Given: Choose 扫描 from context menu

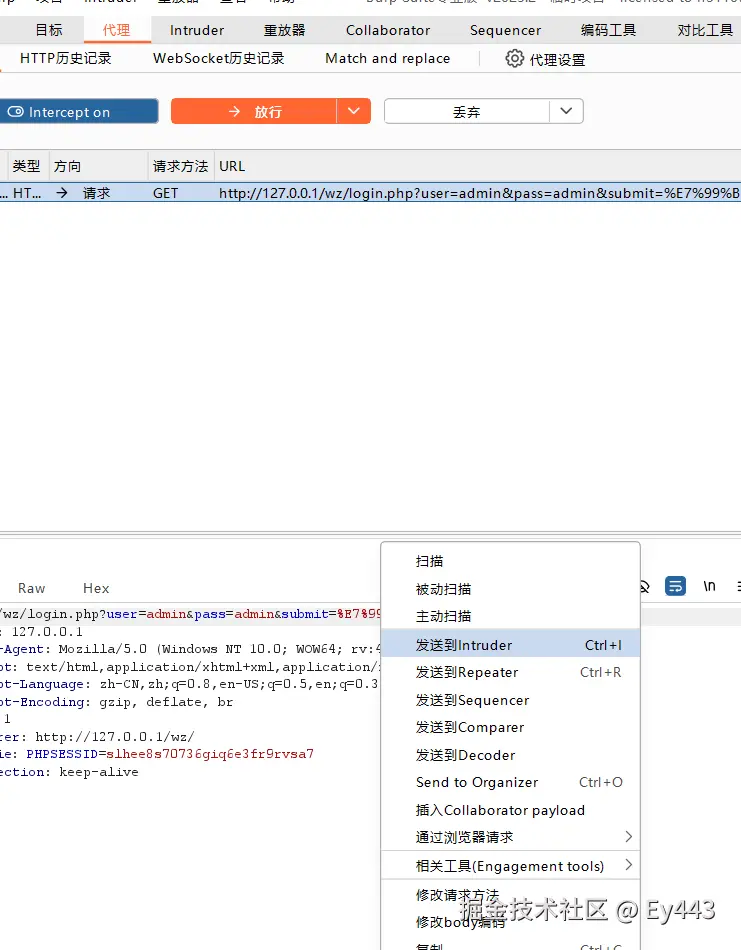Looking at the screenshot, I should pyautogui.click(x=510, y=561).
